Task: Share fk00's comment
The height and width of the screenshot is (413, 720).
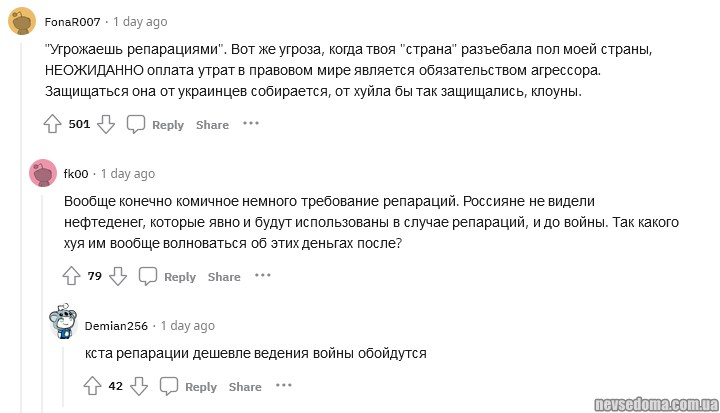Action: pyautogui.click(x=224, y=277)
